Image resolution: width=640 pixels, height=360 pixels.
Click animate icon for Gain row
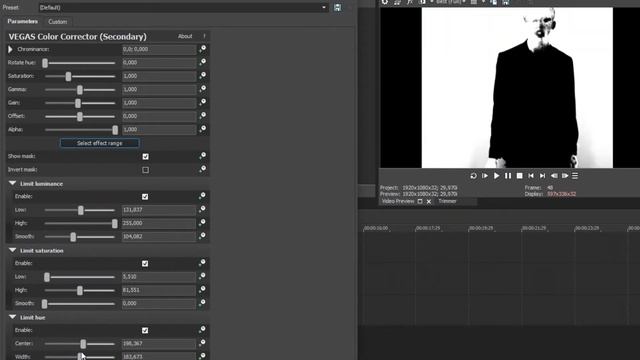pyautogui.click(x=202, y=102)
